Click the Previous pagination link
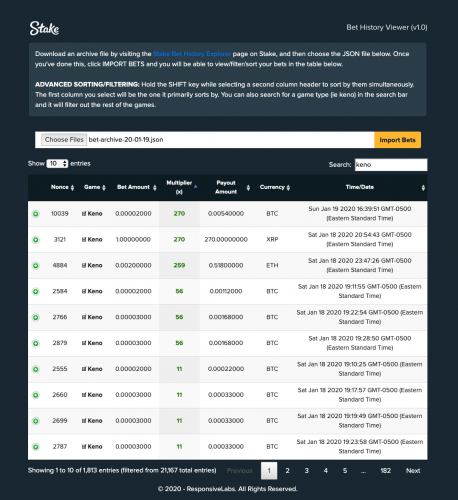The width and height of the screenshot is (458, 500). click(240, 471)
